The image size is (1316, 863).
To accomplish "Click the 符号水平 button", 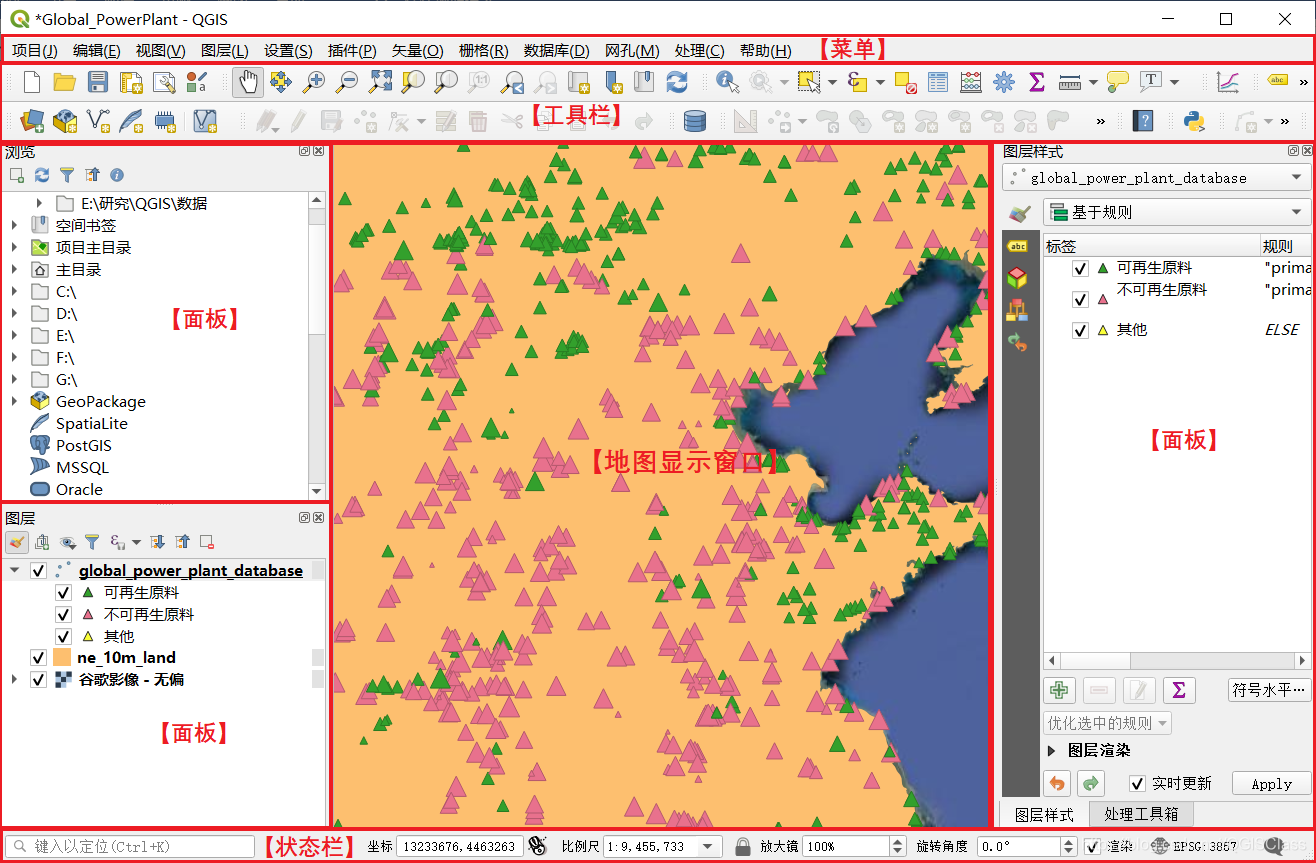I will tap(1269, 689).
